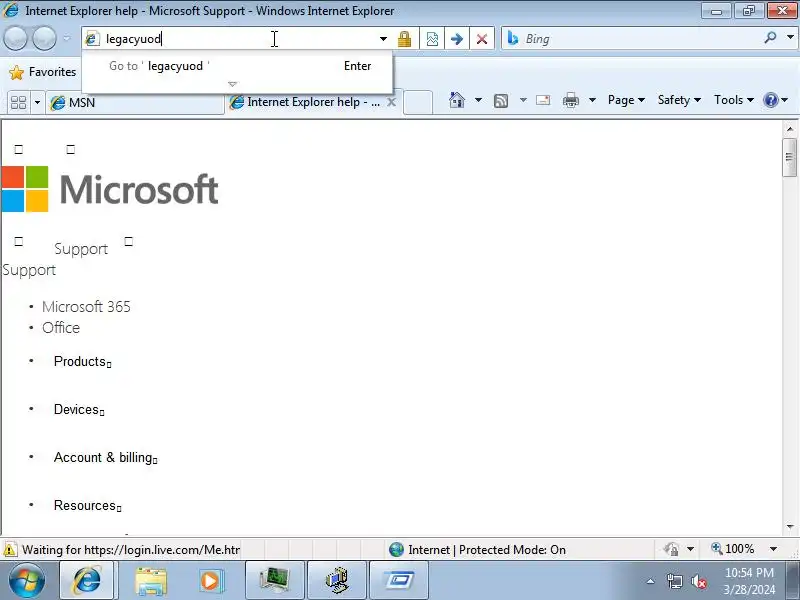
Task: Open the Microsoft 365 link
Action: pos(86,307)
